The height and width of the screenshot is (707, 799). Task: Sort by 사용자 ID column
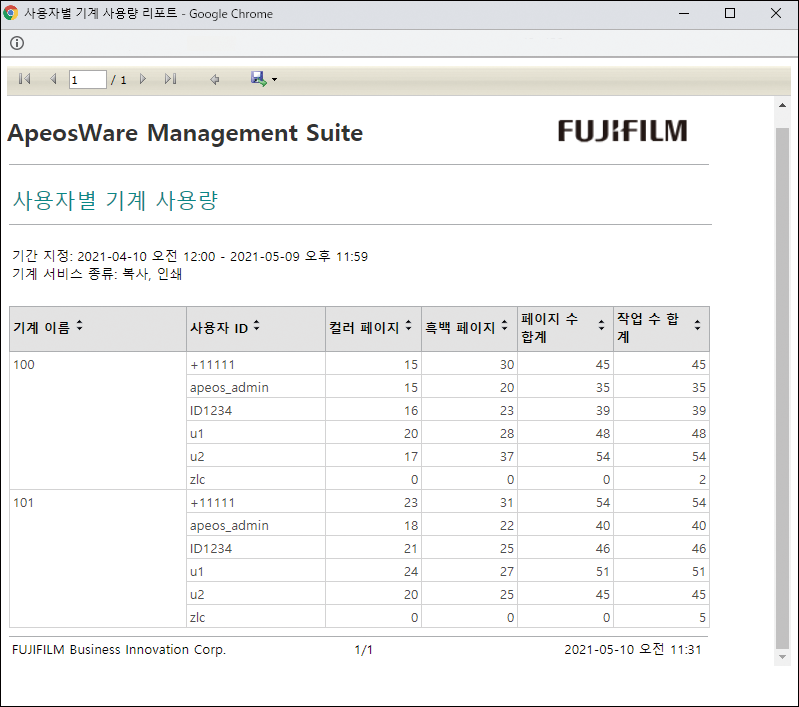pyautogui.click(x=256, y=326)
